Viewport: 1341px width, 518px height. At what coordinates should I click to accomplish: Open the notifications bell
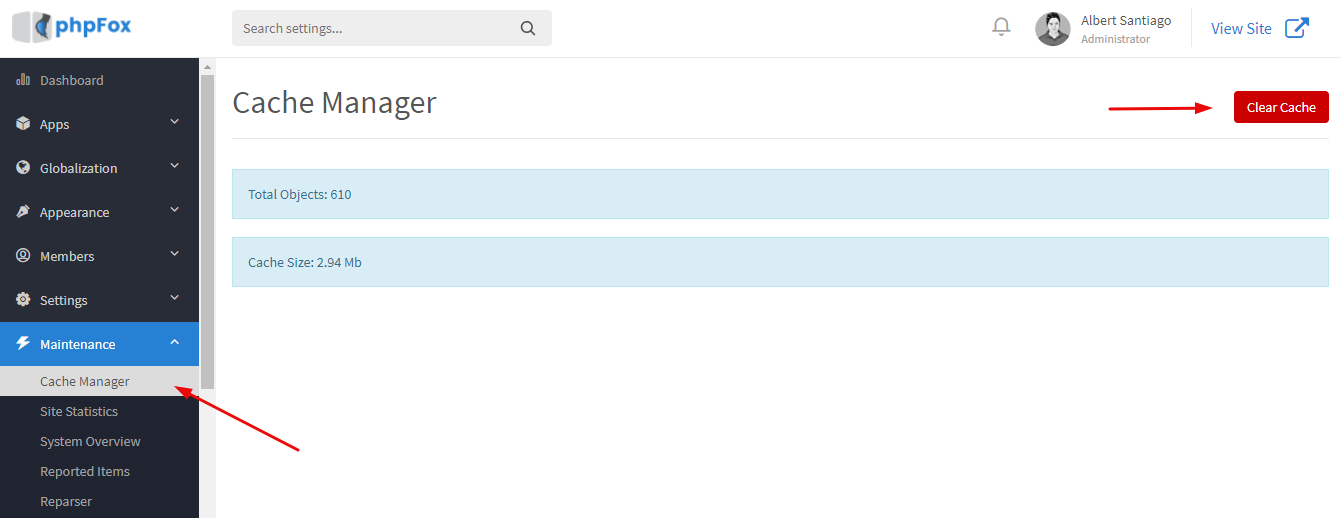[1001, 27]
